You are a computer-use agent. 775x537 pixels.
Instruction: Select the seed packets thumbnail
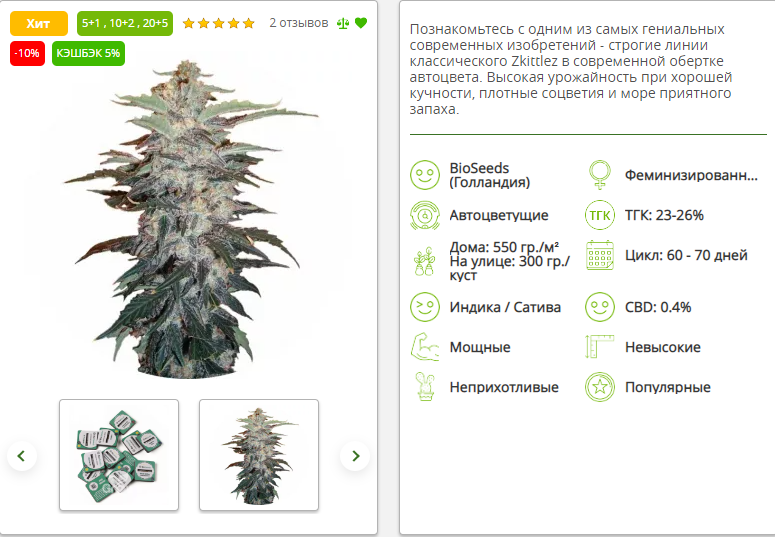[119, 455]
